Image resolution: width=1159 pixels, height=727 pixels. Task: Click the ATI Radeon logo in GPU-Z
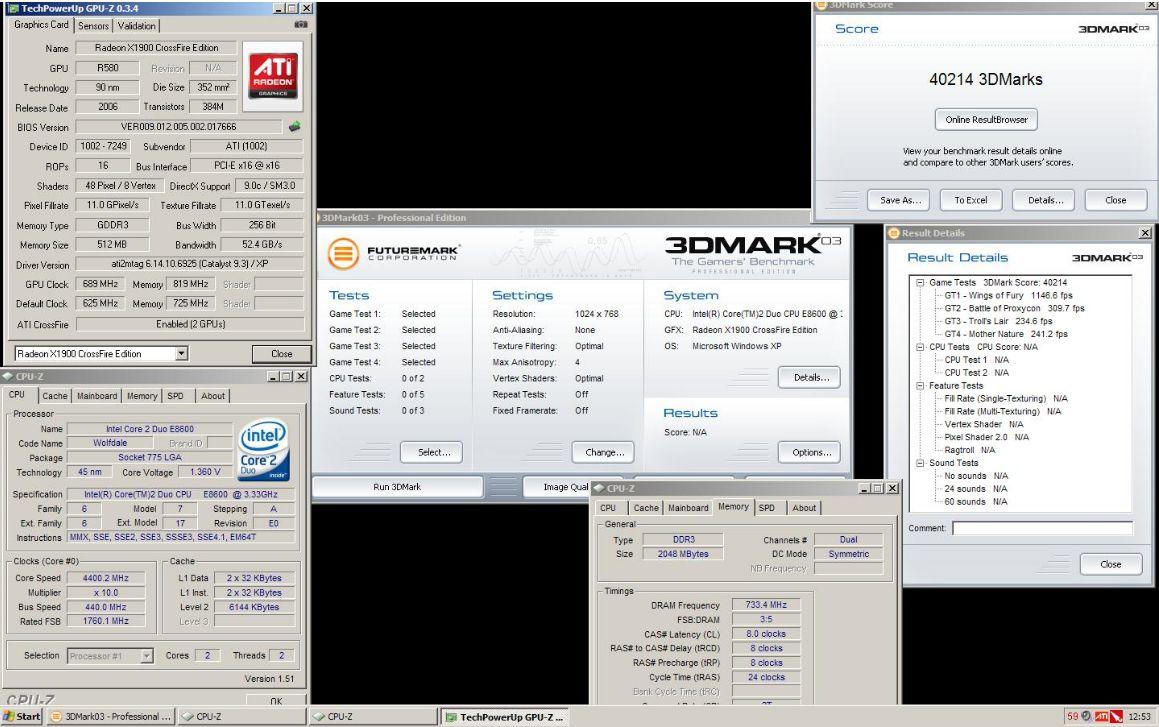pos(272,76)
